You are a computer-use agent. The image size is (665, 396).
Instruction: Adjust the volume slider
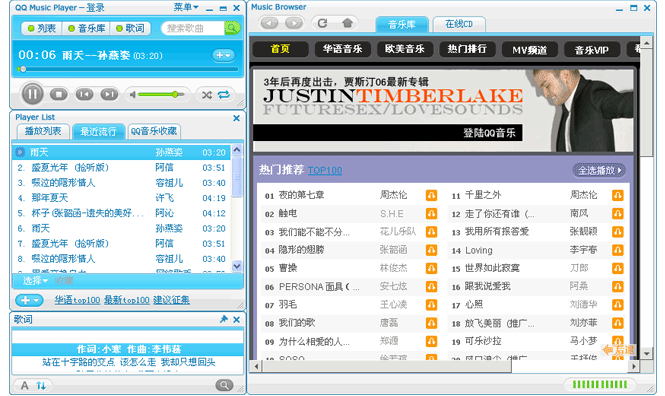[x=161, y=94]
